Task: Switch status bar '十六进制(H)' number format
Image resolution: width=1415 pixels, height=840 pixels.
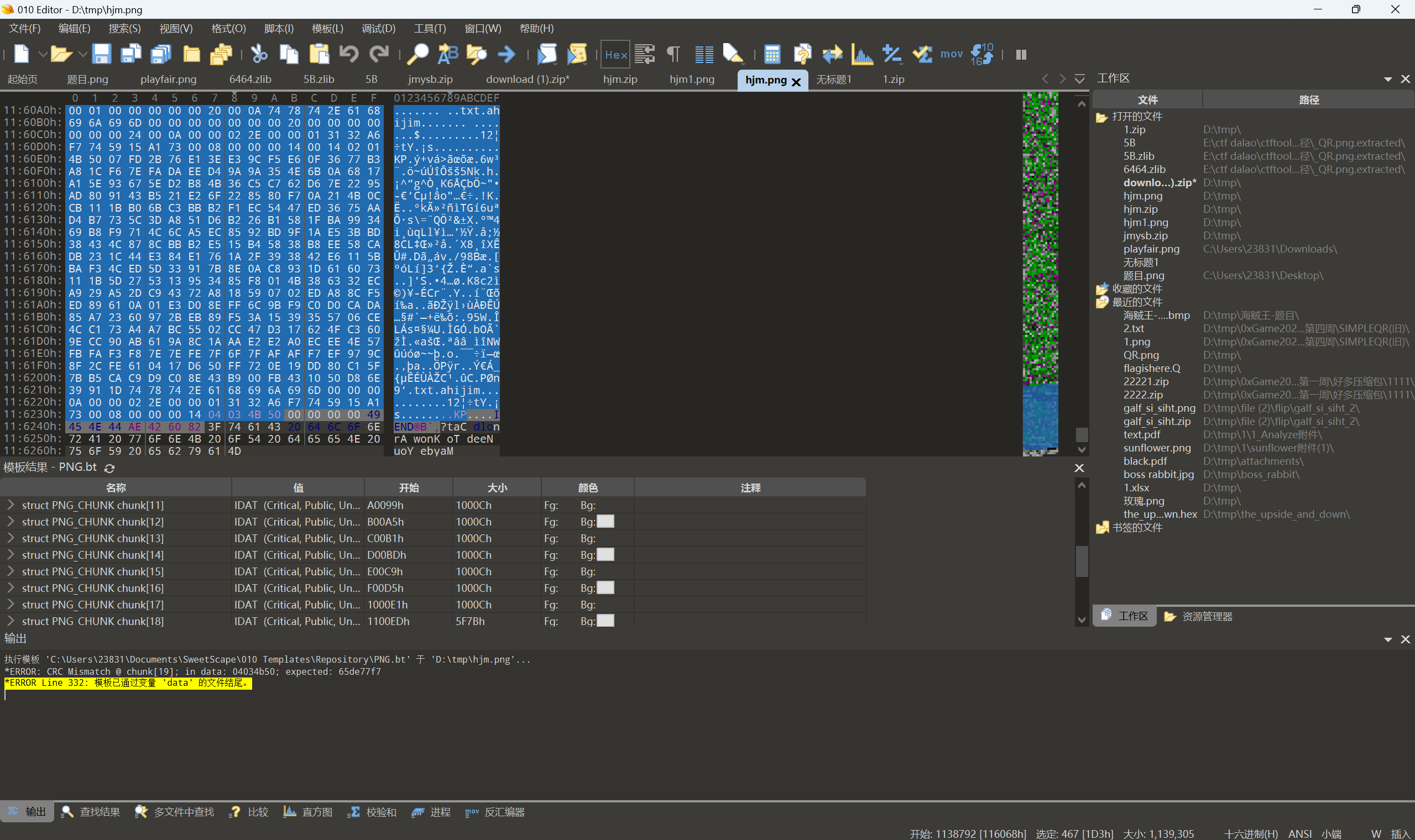Action: point(1251,833)
